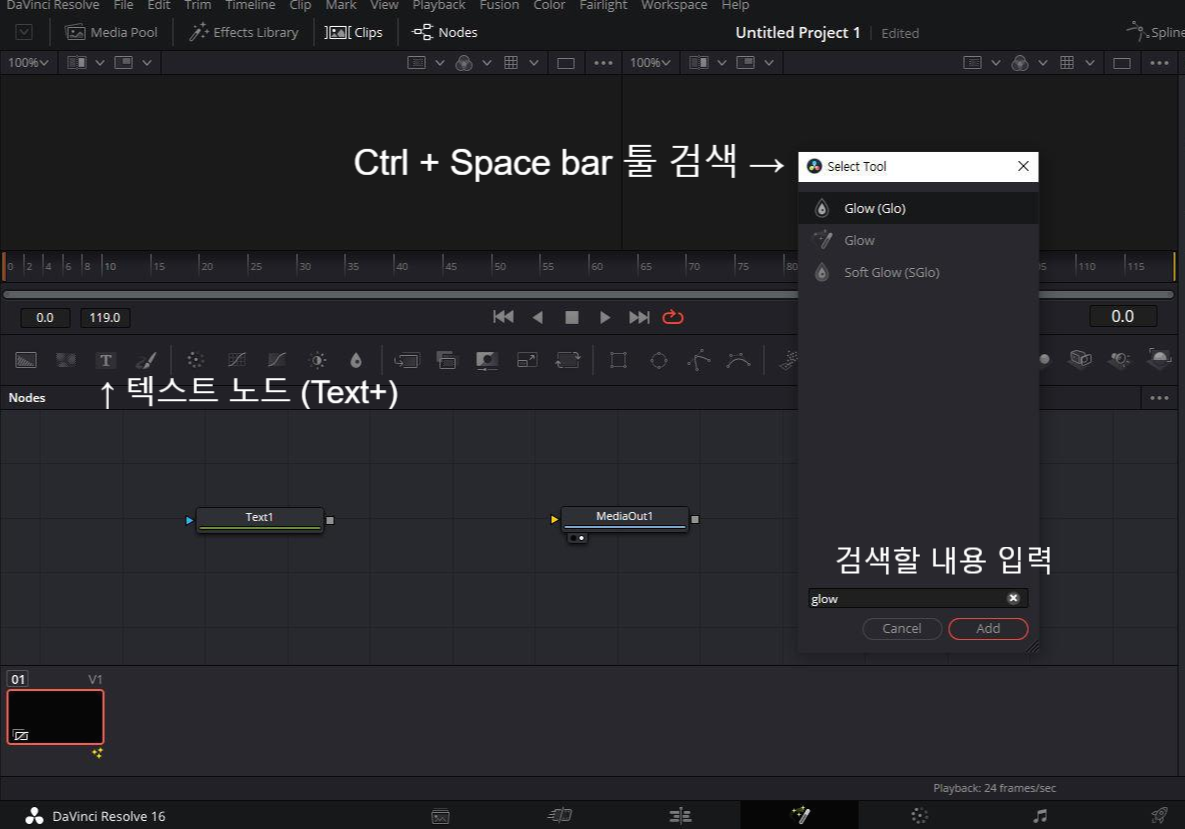This screenshot has width=1185, height=829.
Task: Add an Ellipse mask node
Action: (x=659, y=359)
